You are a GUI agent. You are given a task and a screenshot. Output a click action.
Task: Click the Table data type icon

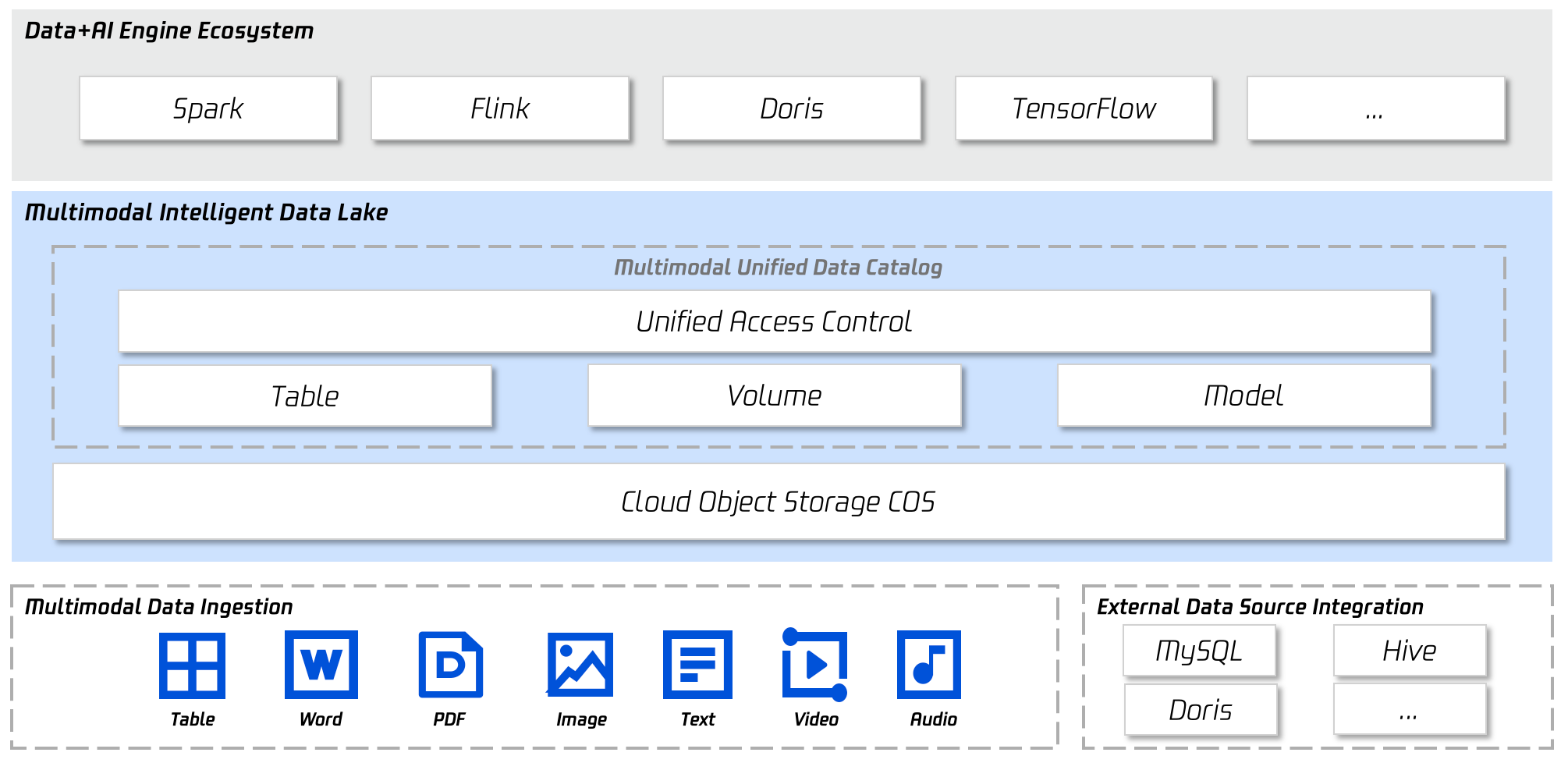(192, 665)
